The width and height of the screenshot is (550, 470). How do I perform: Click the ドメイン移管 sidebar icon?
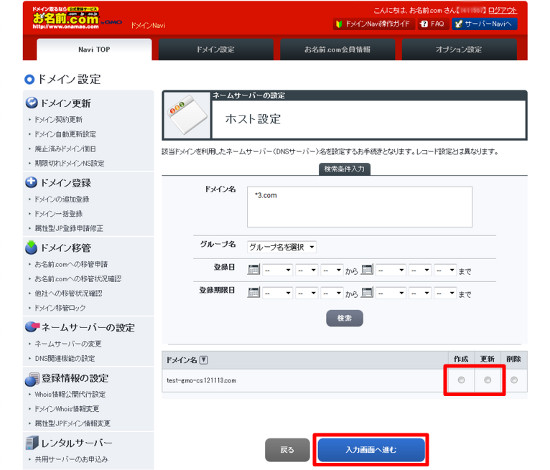tap(31, 247)
